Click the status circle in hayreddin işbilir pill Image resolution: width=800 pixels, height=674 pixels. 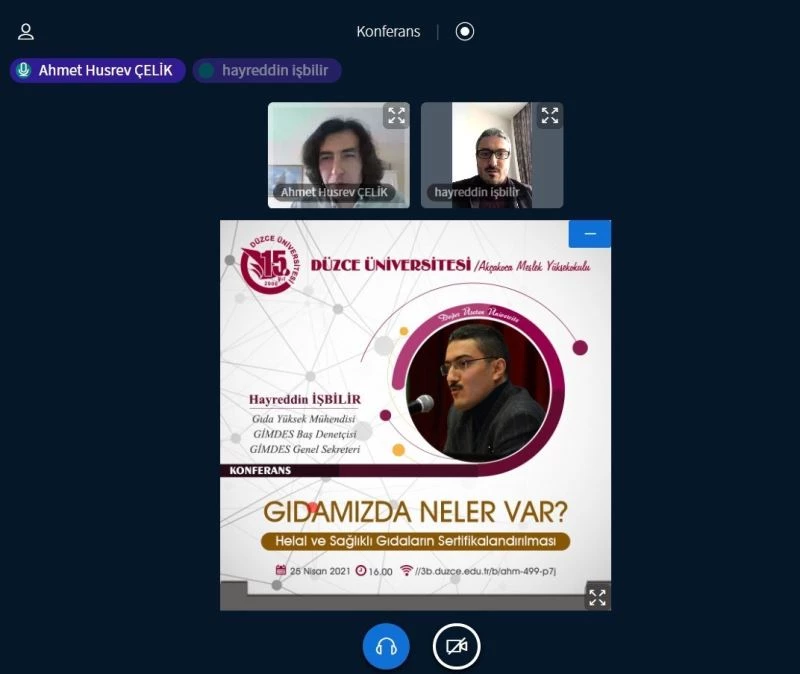[x=206, y=70]
